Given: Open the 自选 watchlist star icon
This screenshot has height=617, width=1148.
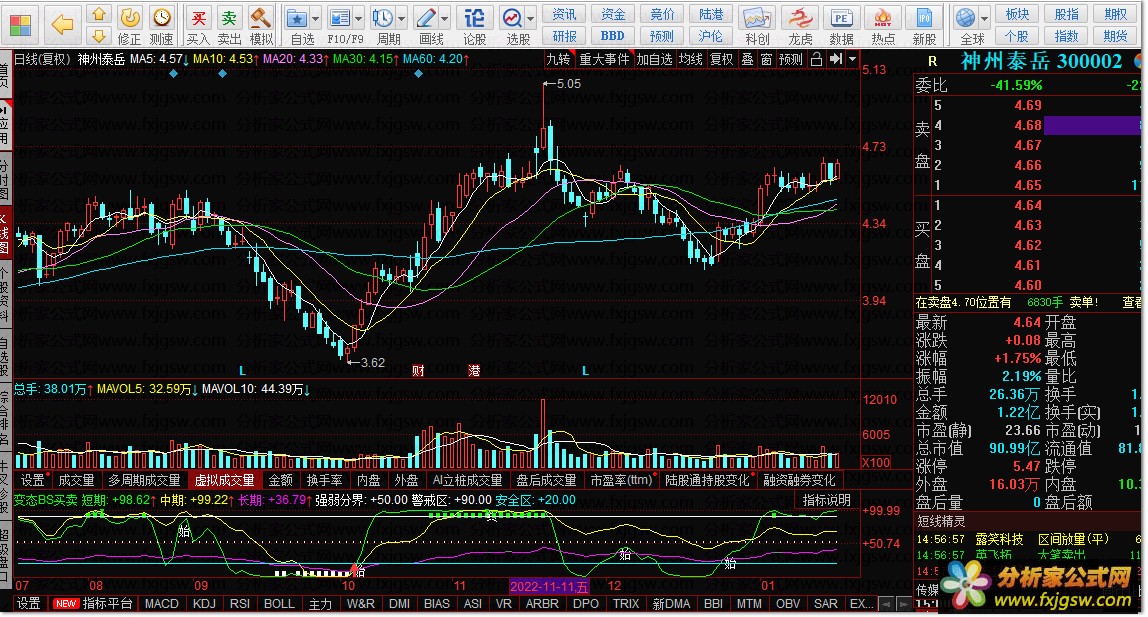Looking at the screenshot, I should click(297, 18).
